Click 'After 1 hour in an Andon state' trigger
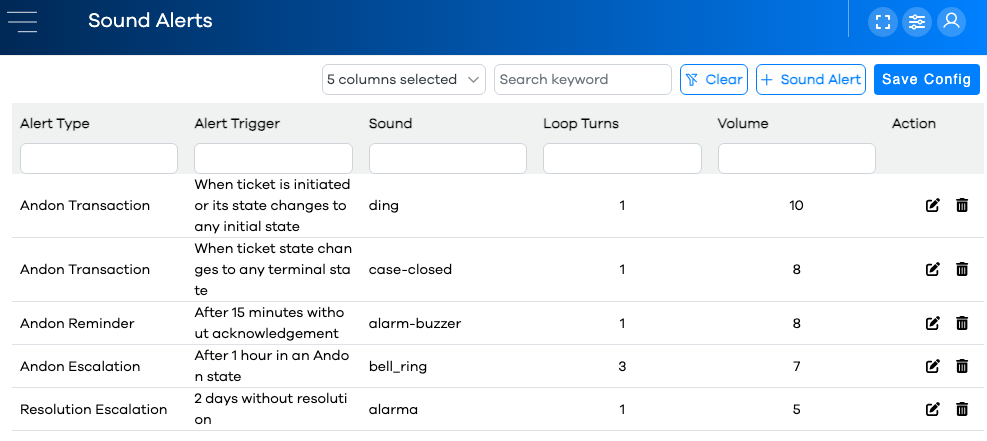This screenshot has height=441, width=987. pyautogui.click(x=271, y=366)
